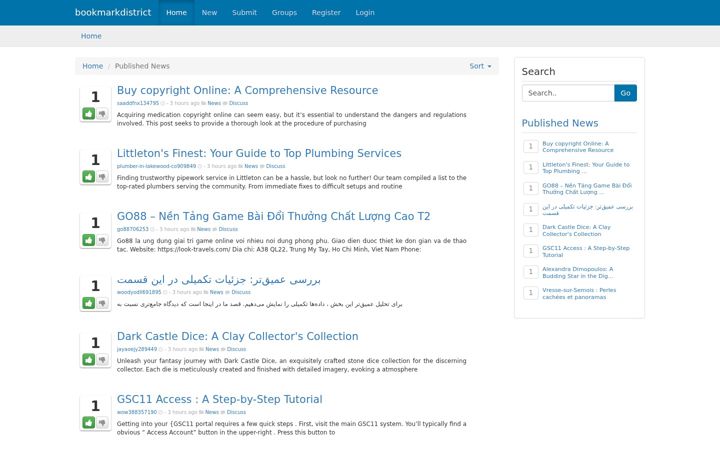Open user profile saaddhx134795
This screenshot has width=720, height=450.
coord(138,103)
